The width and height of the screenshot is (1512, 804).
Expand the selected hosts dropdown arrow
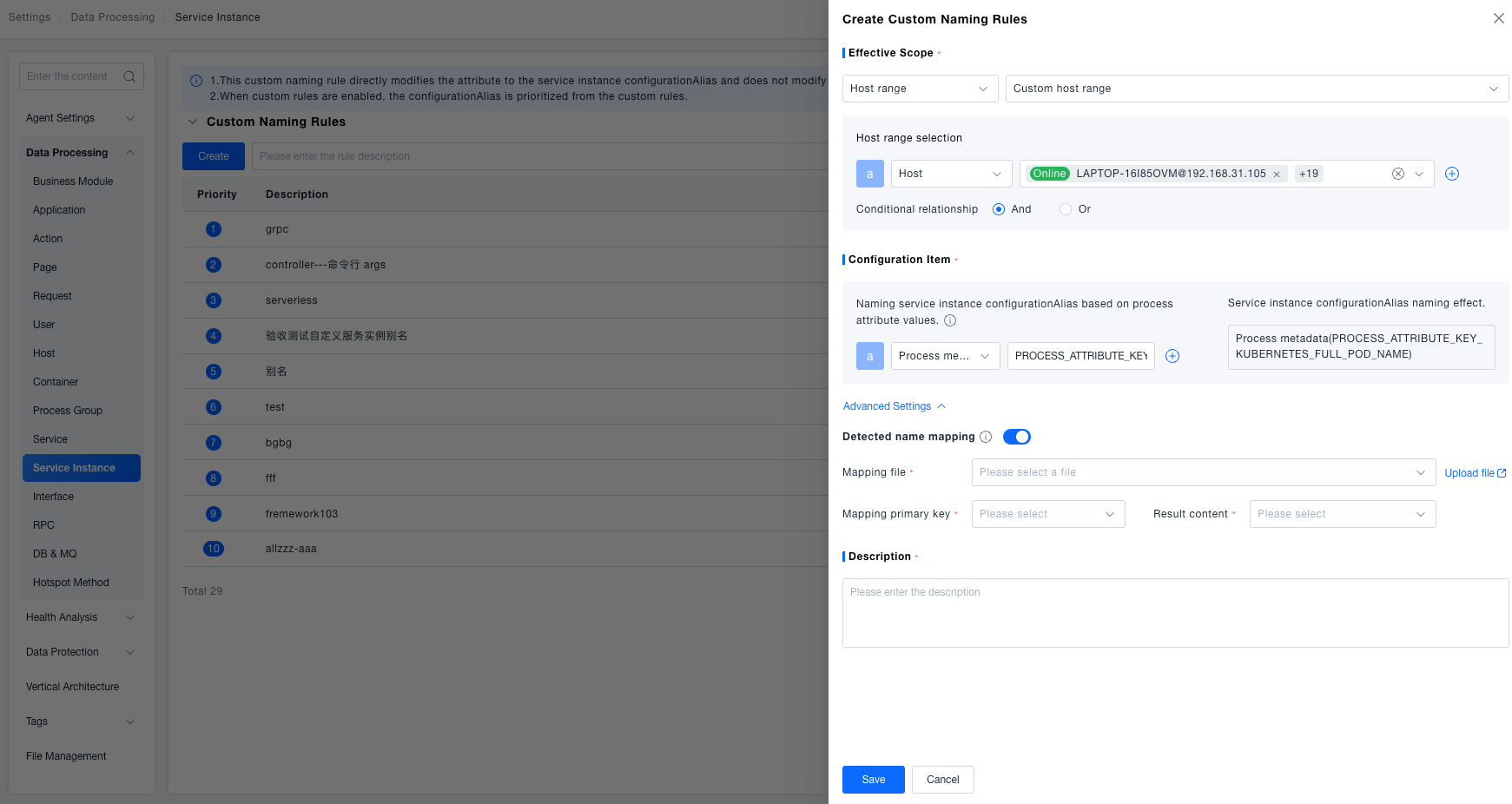pos(1419,174)
